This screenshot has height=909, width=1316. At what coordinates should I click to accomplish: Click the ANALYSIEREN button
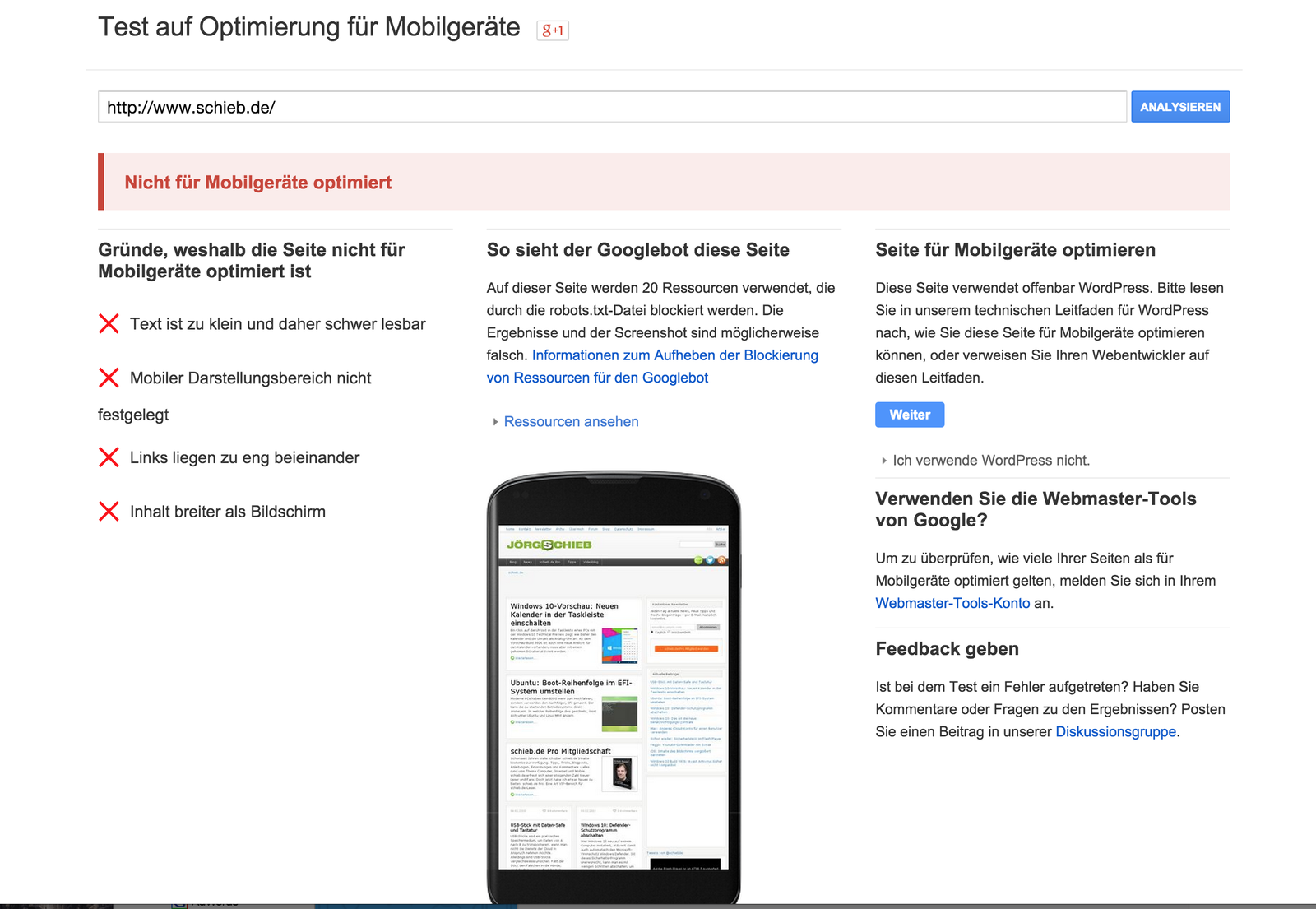1180,107
